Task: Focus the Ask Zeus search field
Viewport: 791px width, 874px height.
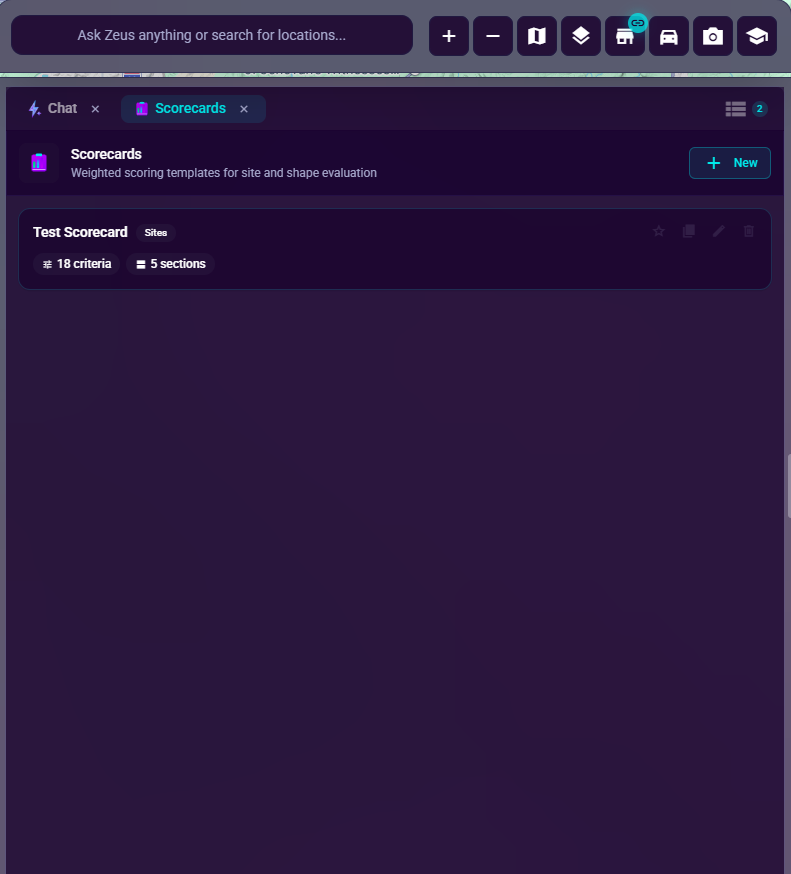Action: click(x=212, y=35)
